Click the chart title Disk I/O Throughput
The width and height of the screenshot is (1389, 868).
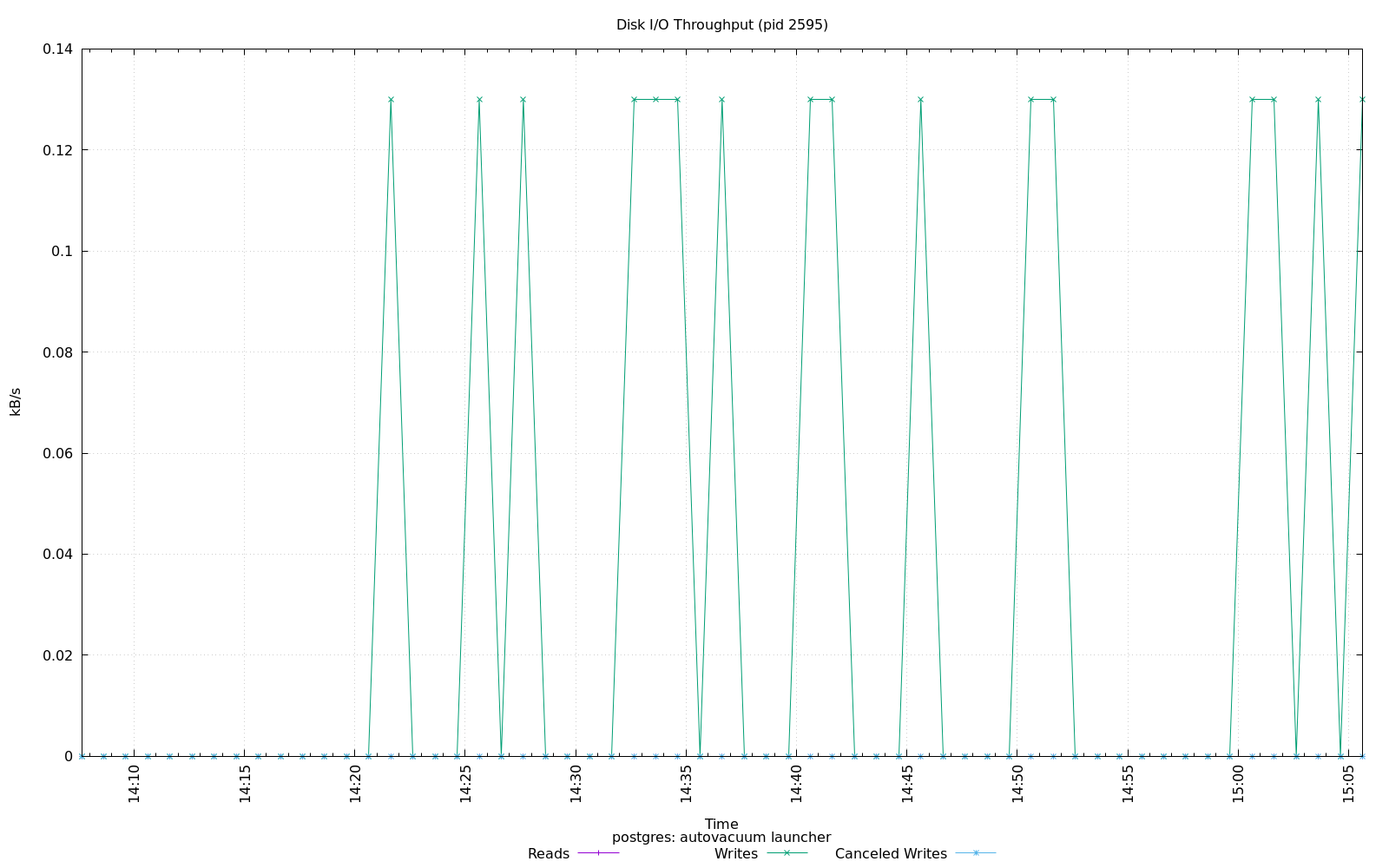tap(721, 24)
